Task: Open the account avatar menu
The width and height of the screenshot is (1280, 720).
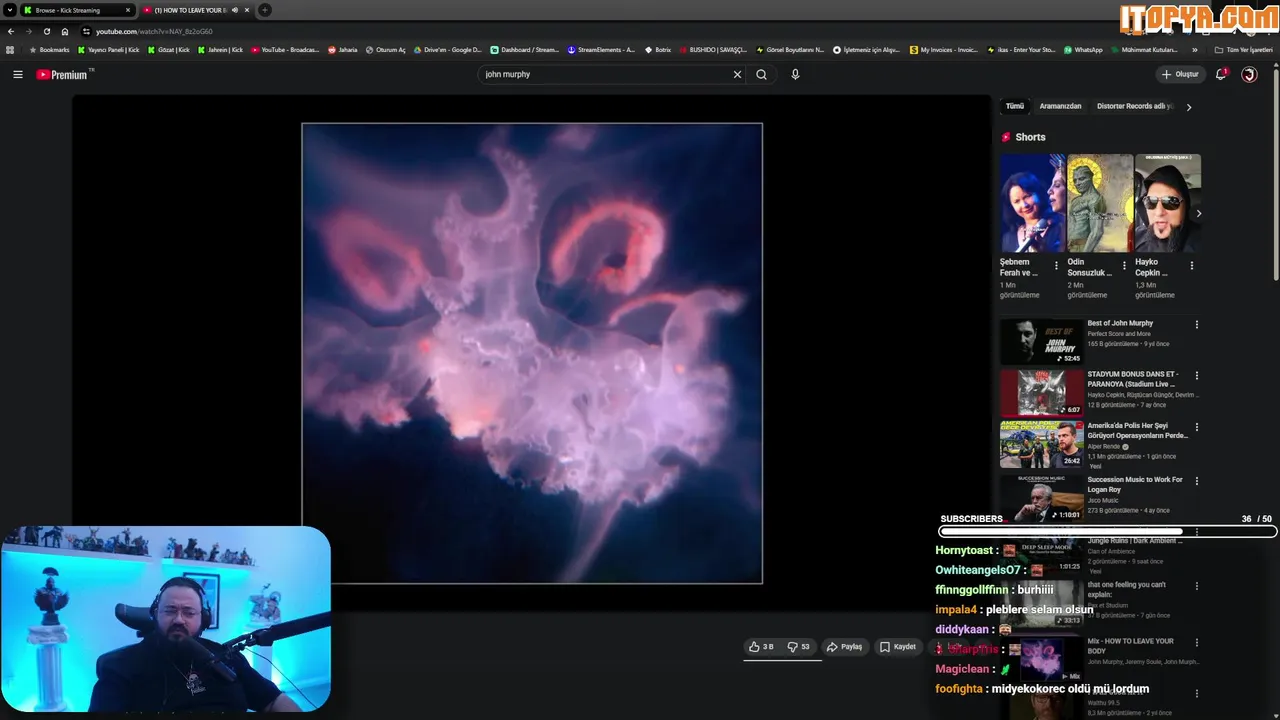Action: pos(1249,74)
